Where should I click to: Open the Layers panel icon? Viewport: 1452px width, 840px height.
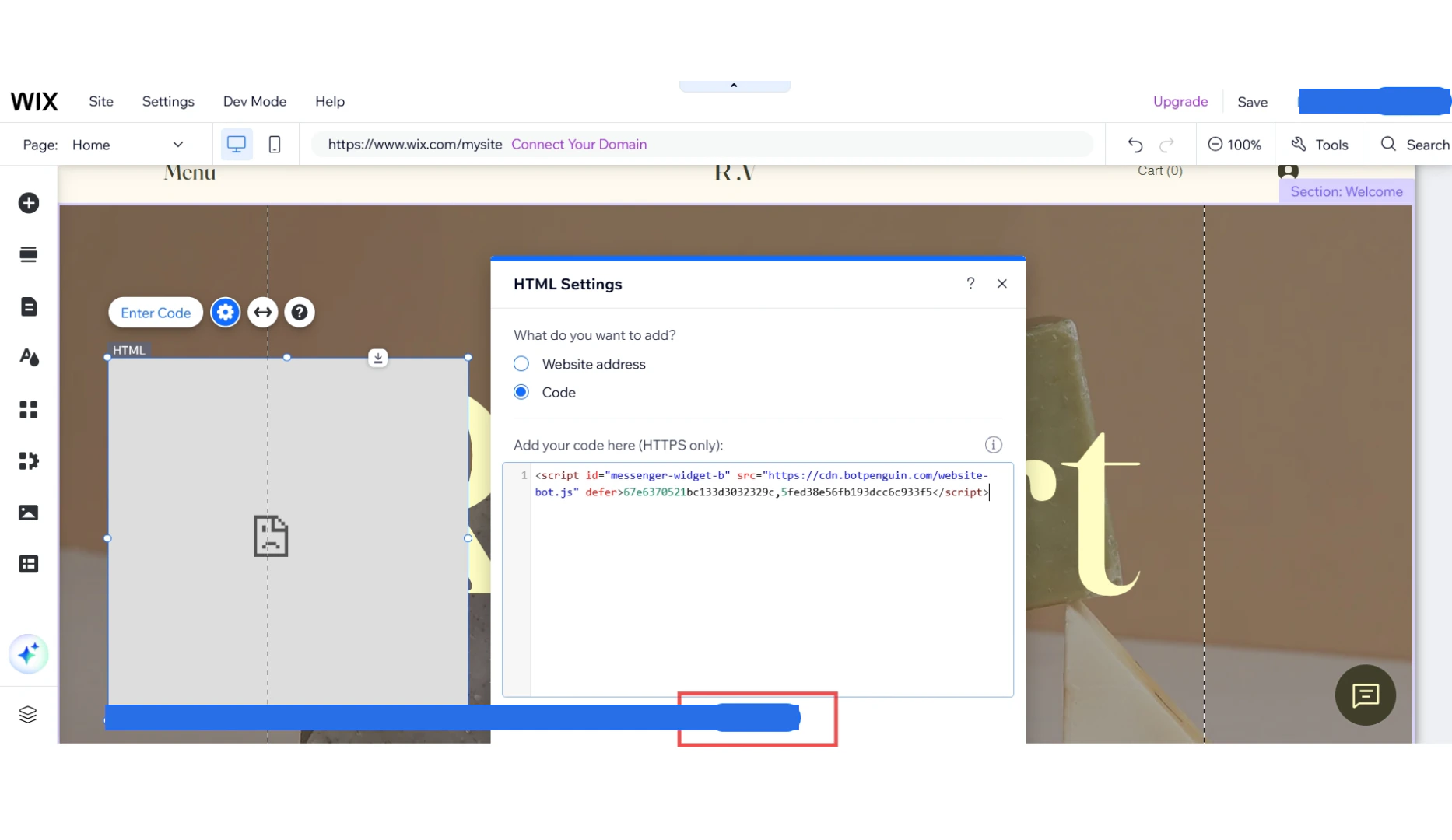pos(28,714)
